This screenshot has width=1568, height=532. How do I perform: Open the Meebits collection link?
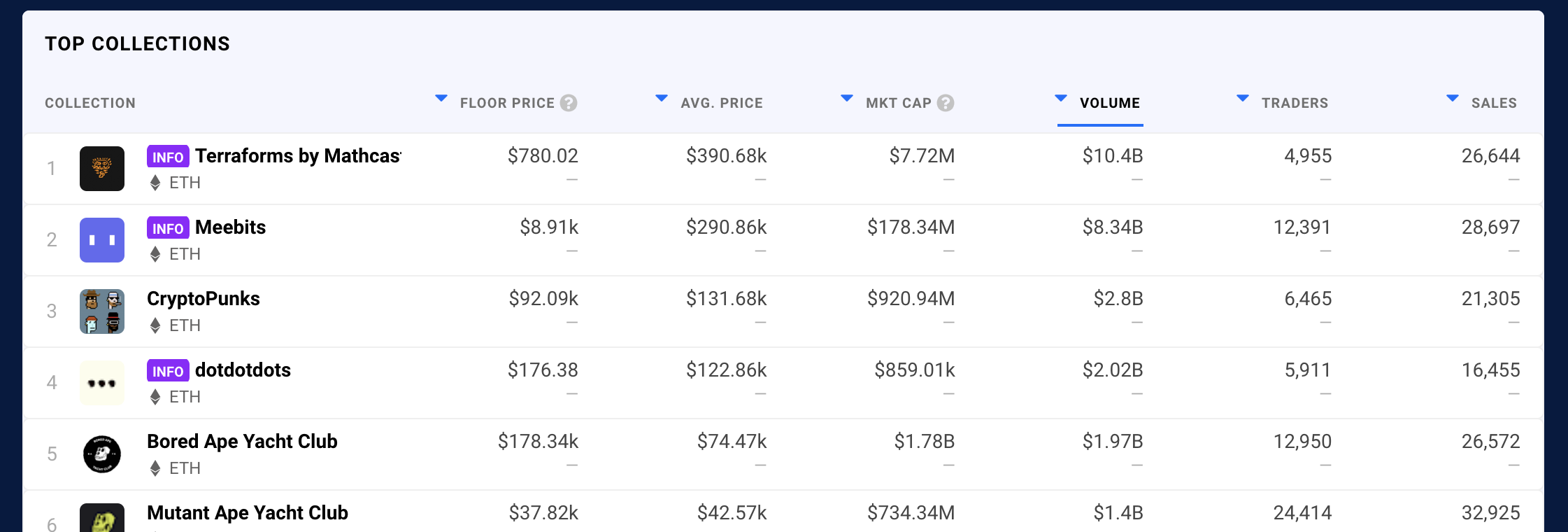pyautogui.click(x=230, y=227)
